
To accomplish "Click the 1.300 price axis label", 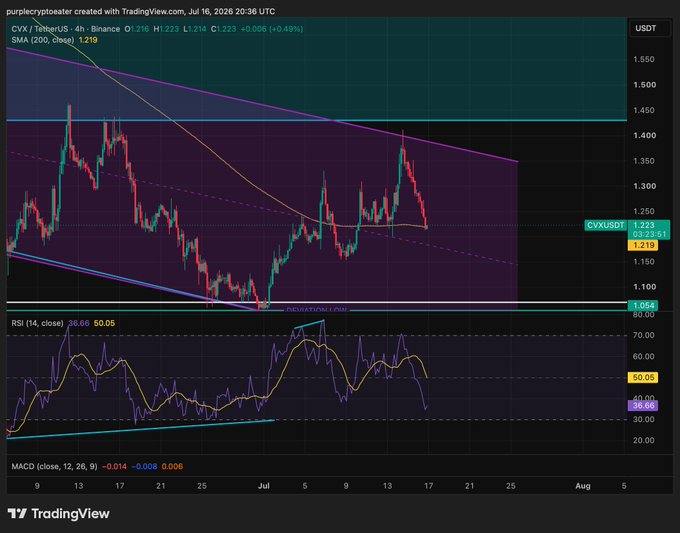I will (x=644, y=186).
